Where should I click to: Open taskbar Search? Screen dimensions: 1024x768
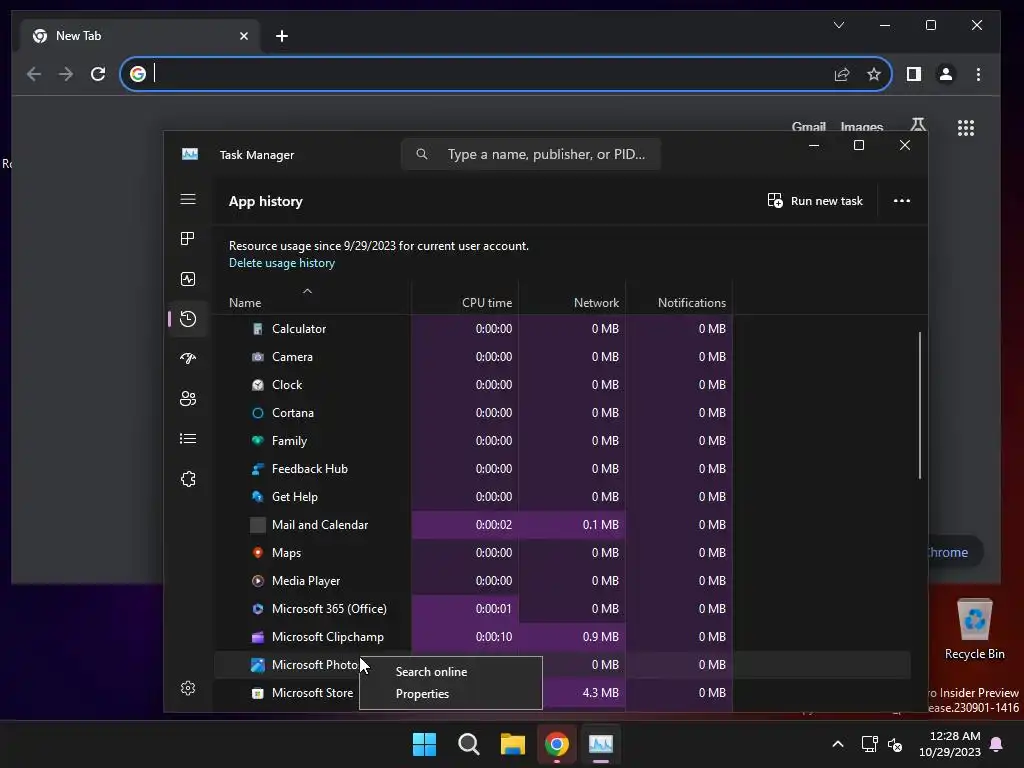pyautogui.click(x=469, y=744)
